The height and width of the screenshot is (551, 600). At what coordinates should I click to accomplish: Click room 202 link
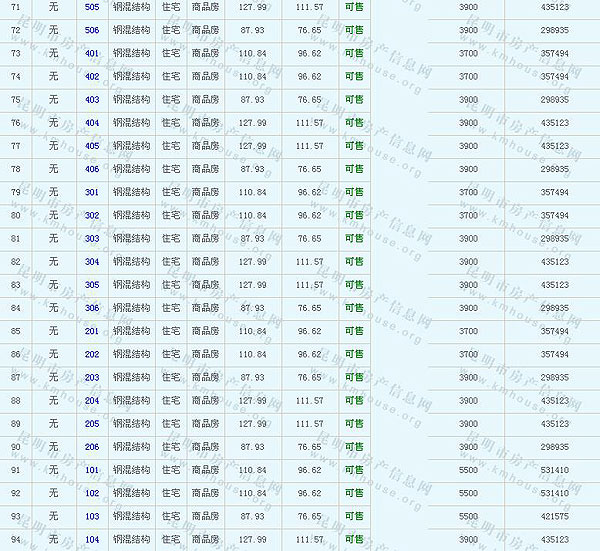(92, 354)
